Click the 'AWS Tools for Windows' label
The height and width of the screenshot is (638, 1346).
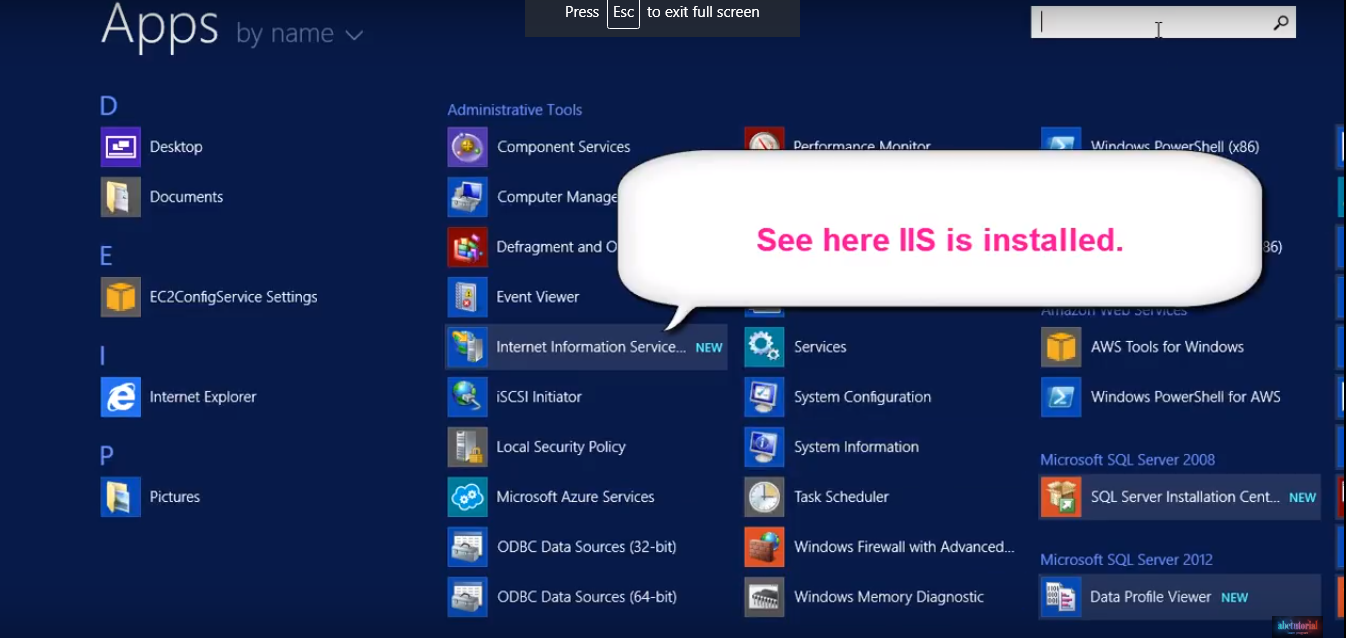click(1167, 347)
